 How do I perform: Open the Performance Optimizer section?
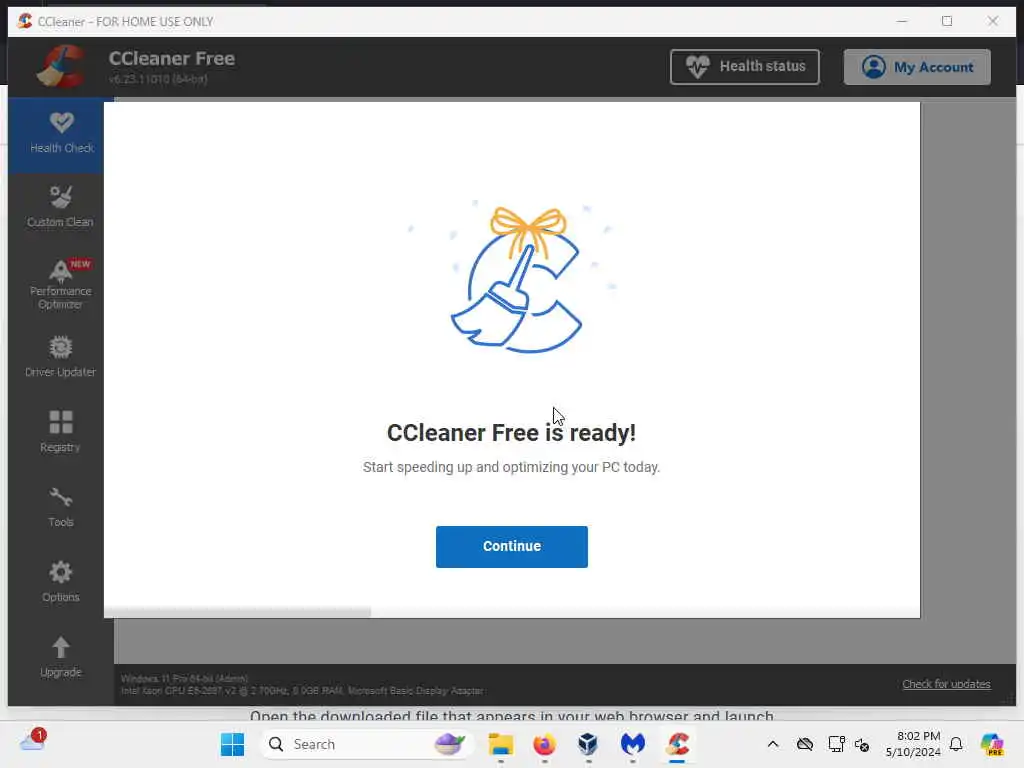pyautogui.click(x=60, y=285)
